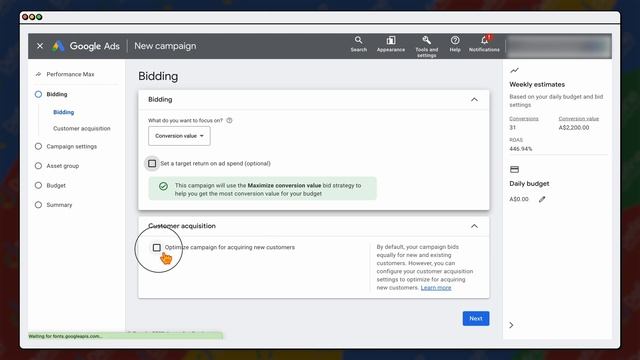Collapse the Bidding card
Screen dimensions: 640x360
pyautogui.click(x=474, y=100)
